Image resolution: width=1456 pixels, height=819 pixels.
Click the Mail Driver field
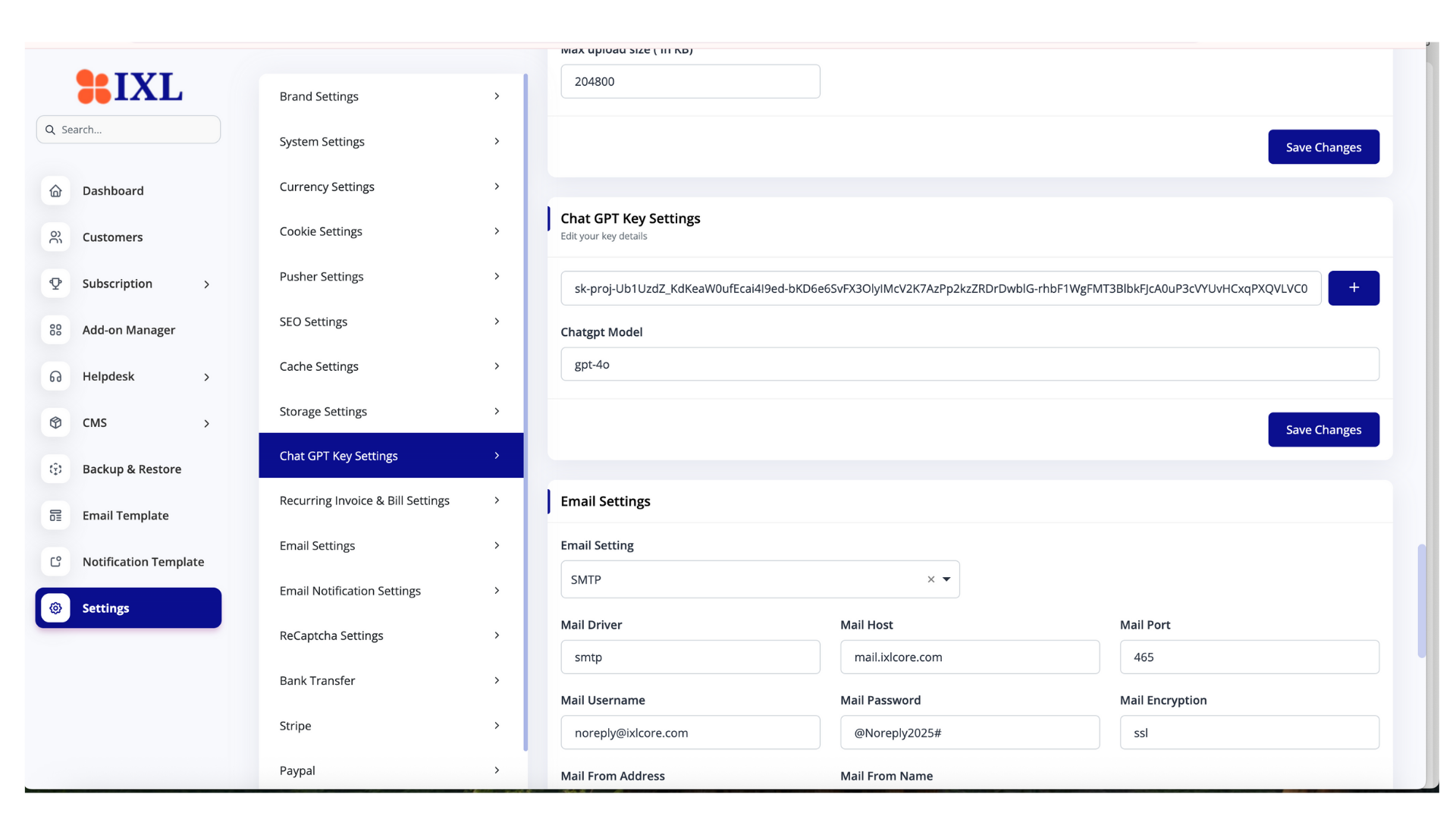tap(690, 657)
